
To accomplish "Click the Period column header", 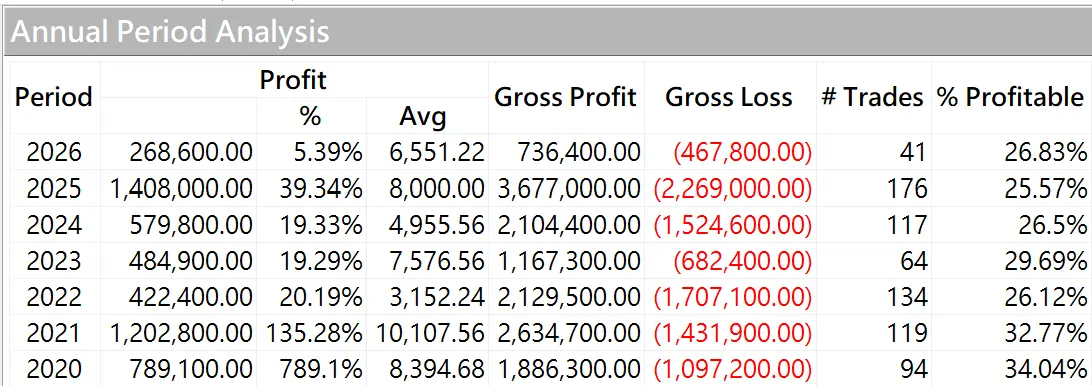I will 54,97.
